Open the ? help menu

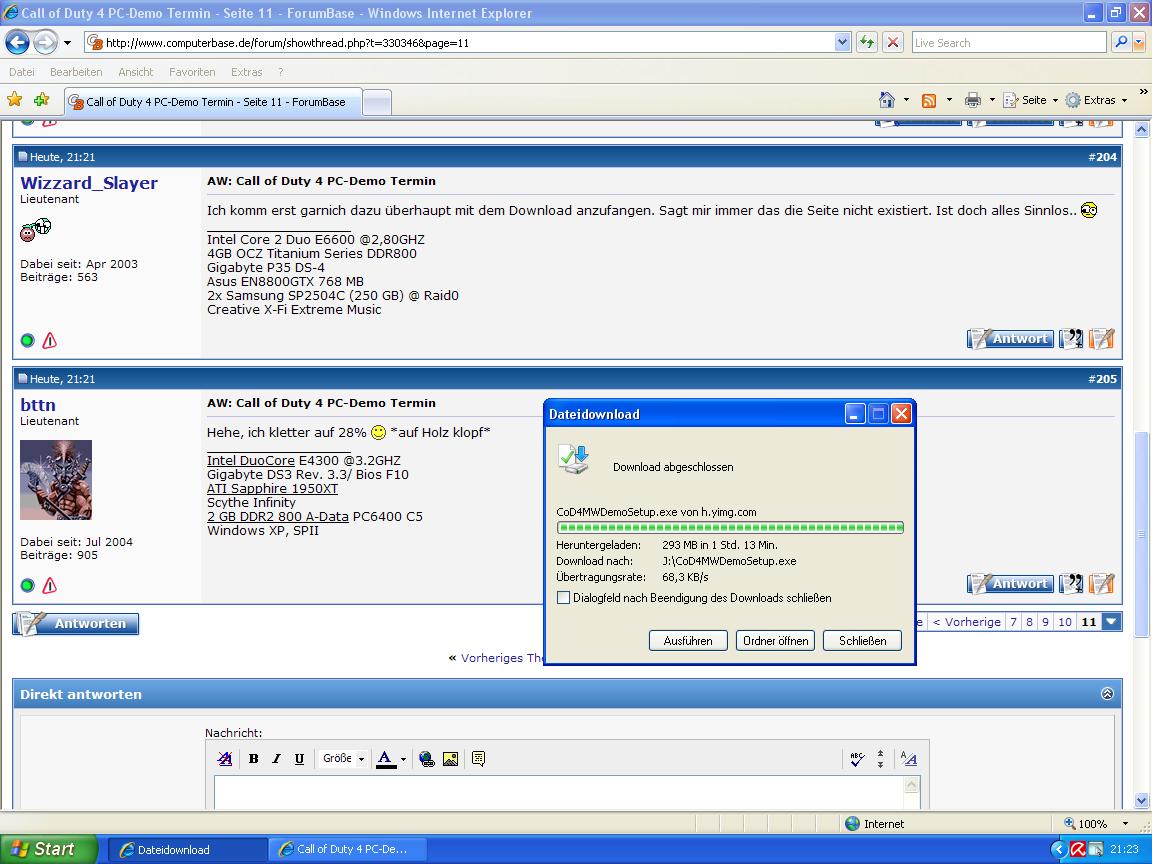281,72
